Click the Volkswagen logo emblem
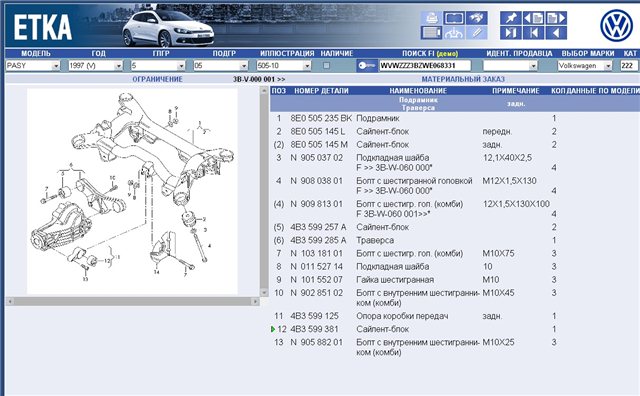This screenshot has width=640, height=396. [616, 25]
